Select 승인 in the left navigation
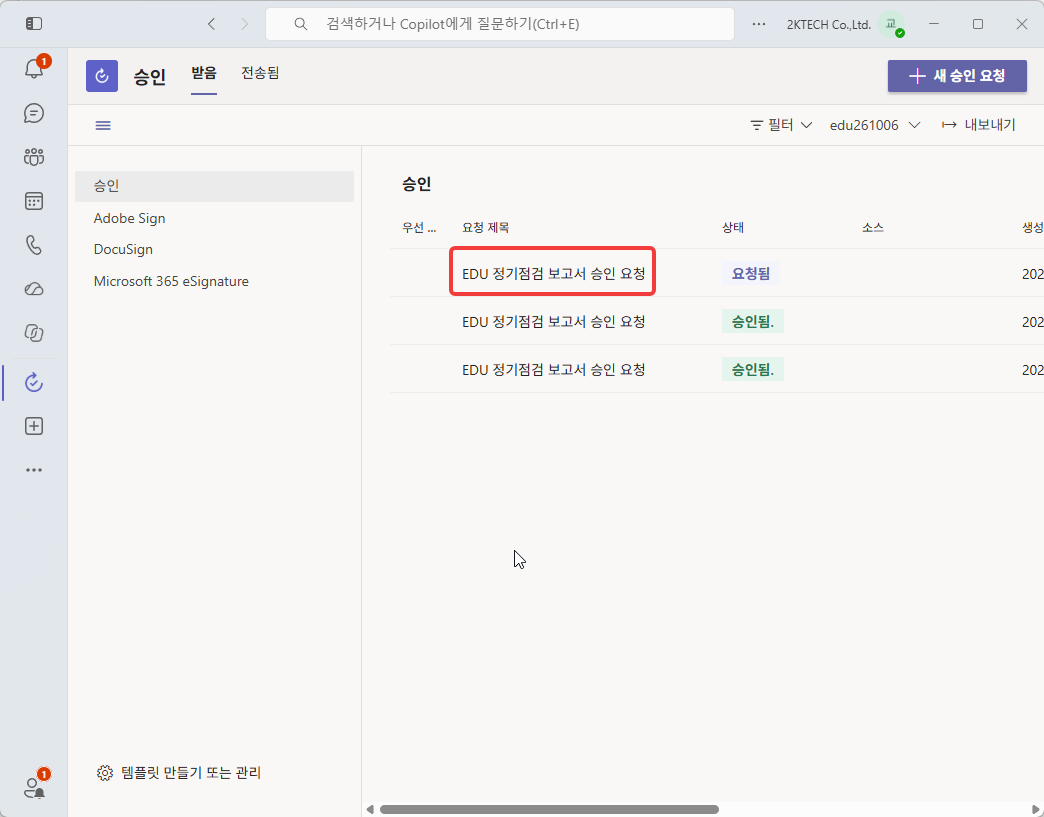The width and height of the screenshot is (1044, 817). 214,186
